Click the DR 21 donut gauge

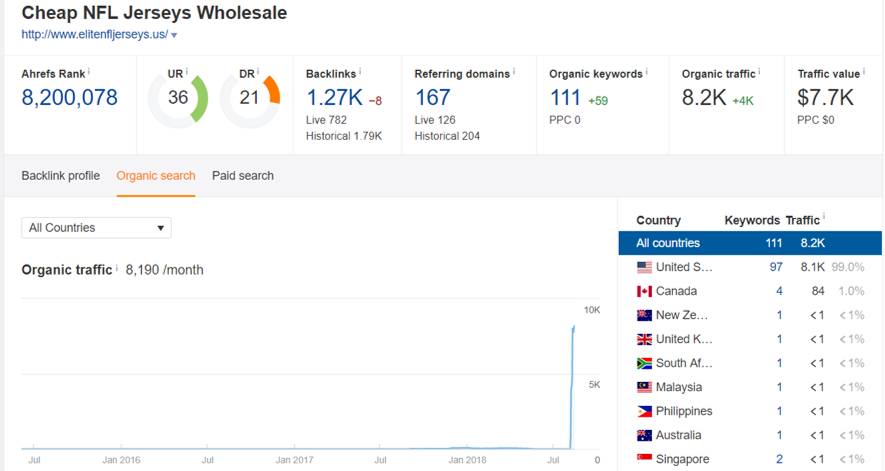pos(249,98)
